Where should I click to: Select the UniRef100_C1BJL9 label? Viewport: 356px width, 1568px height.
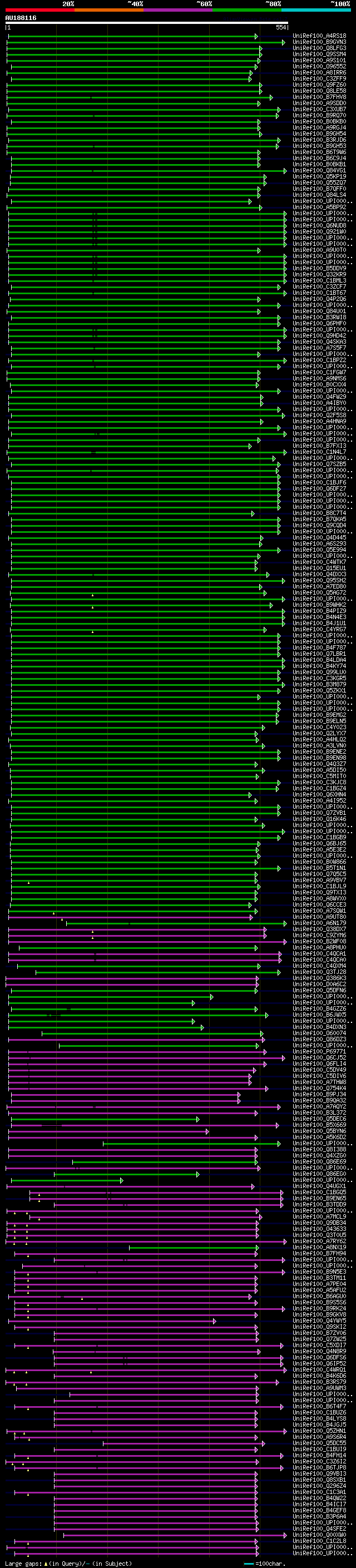pos(319,886)
